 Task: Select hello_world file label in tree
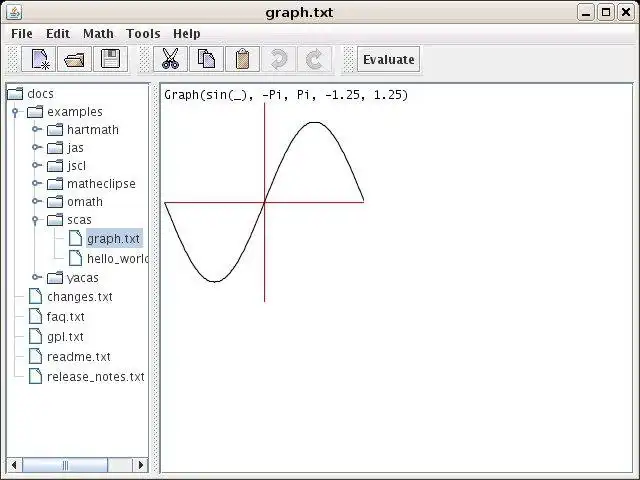tap(118, 258)
